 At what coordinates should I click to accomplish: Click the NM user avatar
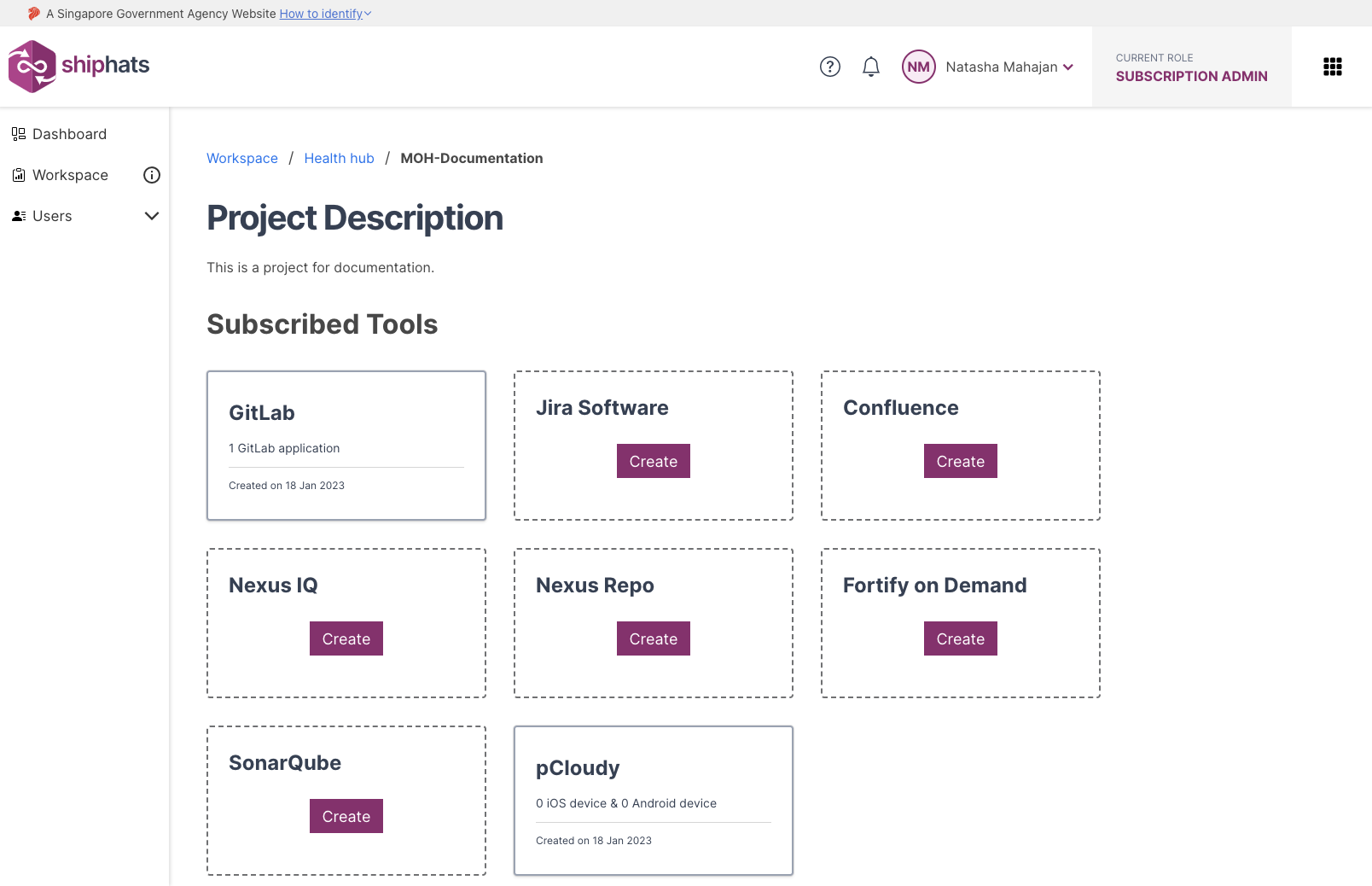pyautogui.click(x=918, y=67)
